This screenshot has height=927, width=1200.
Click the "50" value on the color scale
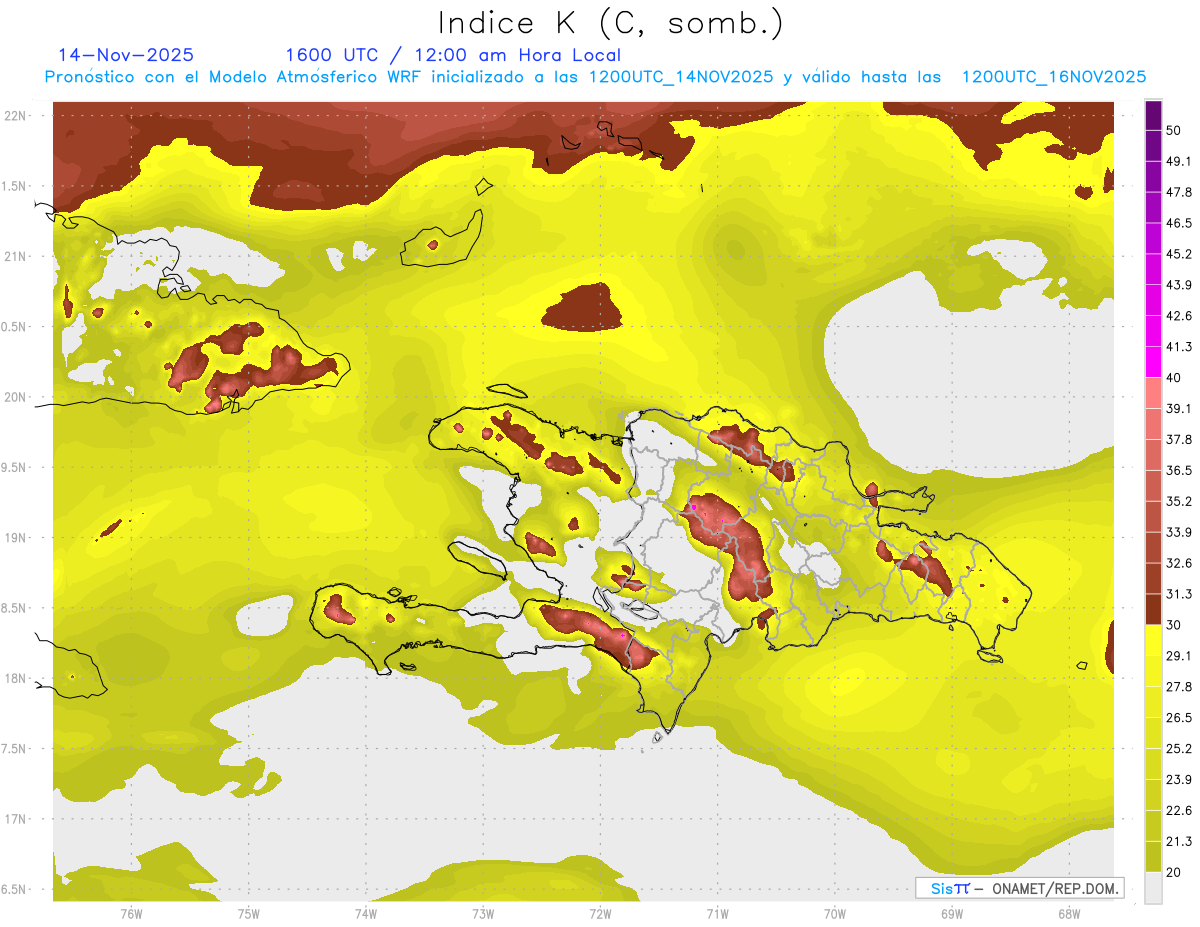tap(1173, 130)
